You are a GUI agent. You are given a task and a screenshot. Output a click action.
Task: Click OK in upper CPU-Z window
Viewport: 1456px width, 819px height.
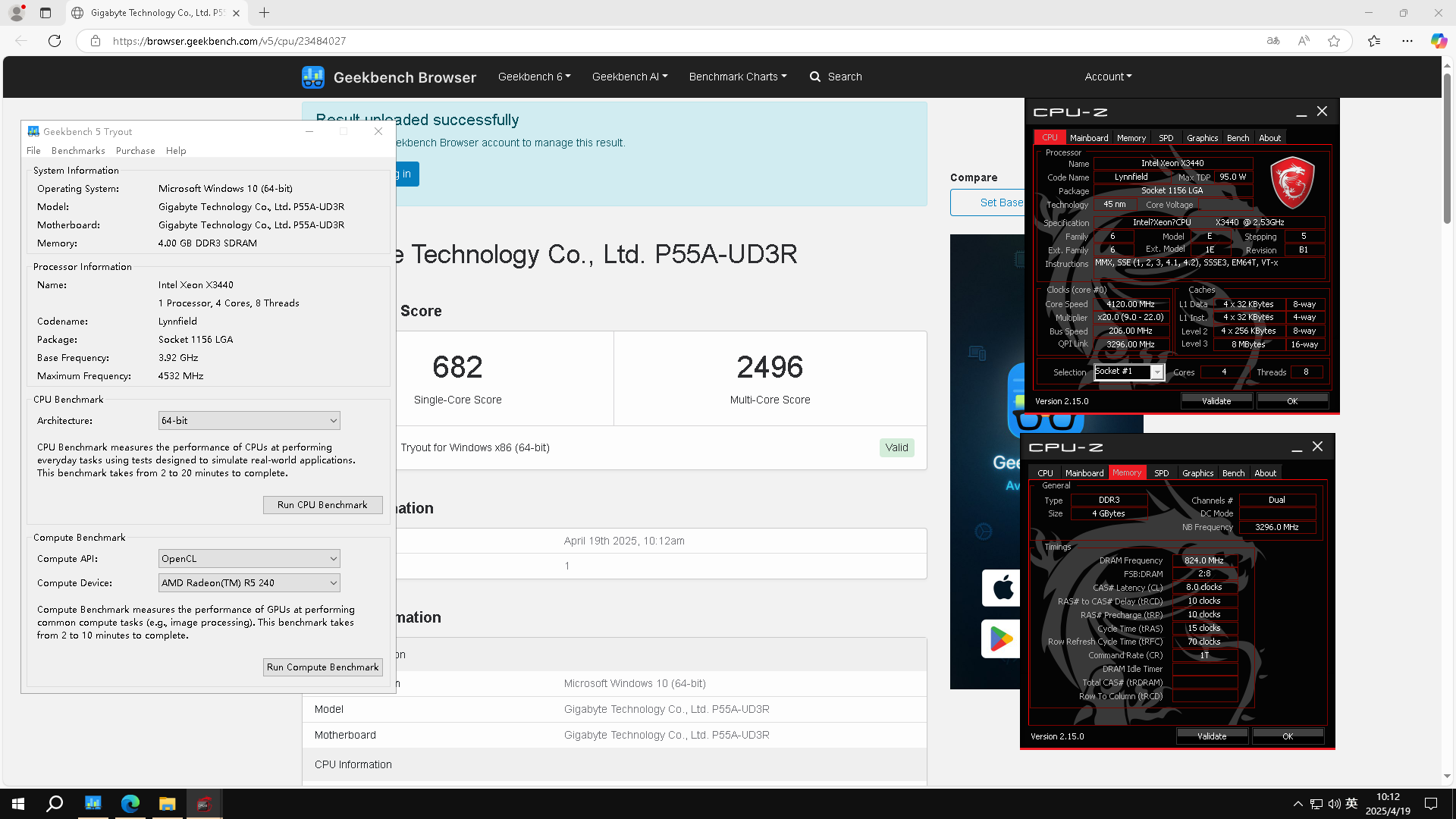pos(1292,401)
